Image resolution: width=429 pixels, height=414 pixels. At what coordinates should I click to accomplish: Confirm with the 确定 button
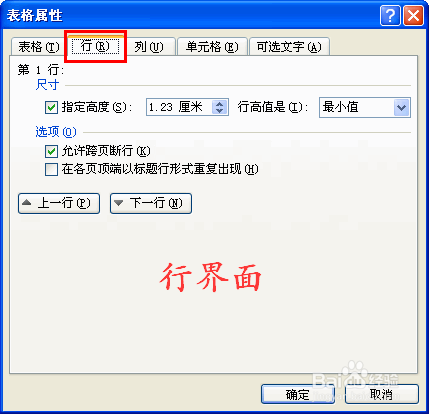298,394
